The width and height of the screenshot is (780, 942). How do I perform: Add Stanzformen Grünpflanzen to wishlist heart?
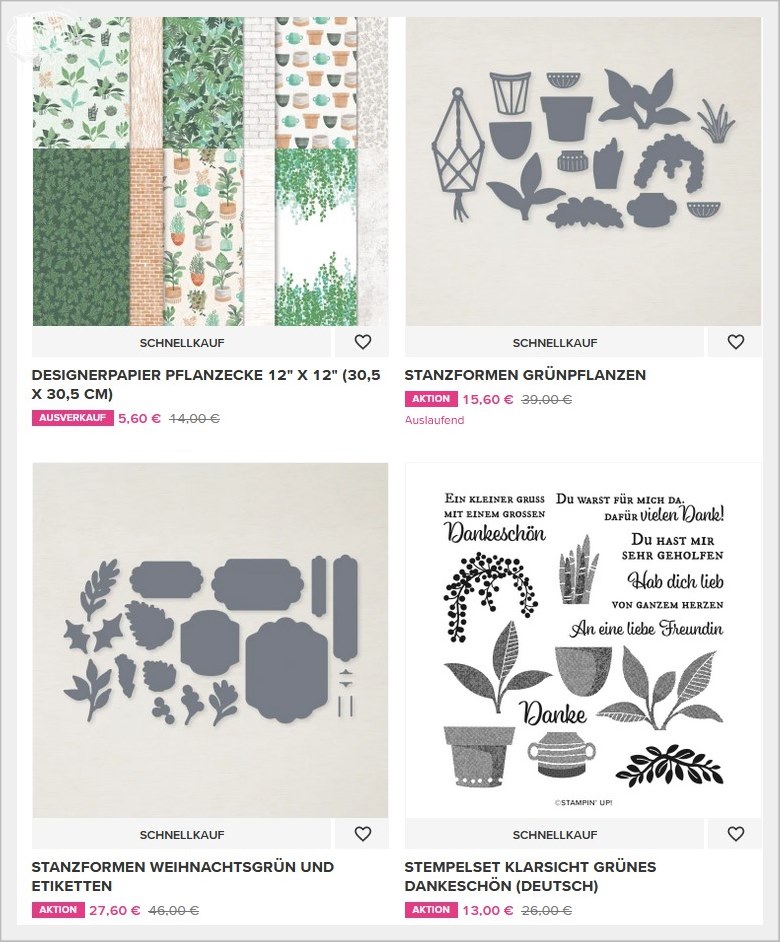point(736,342)
